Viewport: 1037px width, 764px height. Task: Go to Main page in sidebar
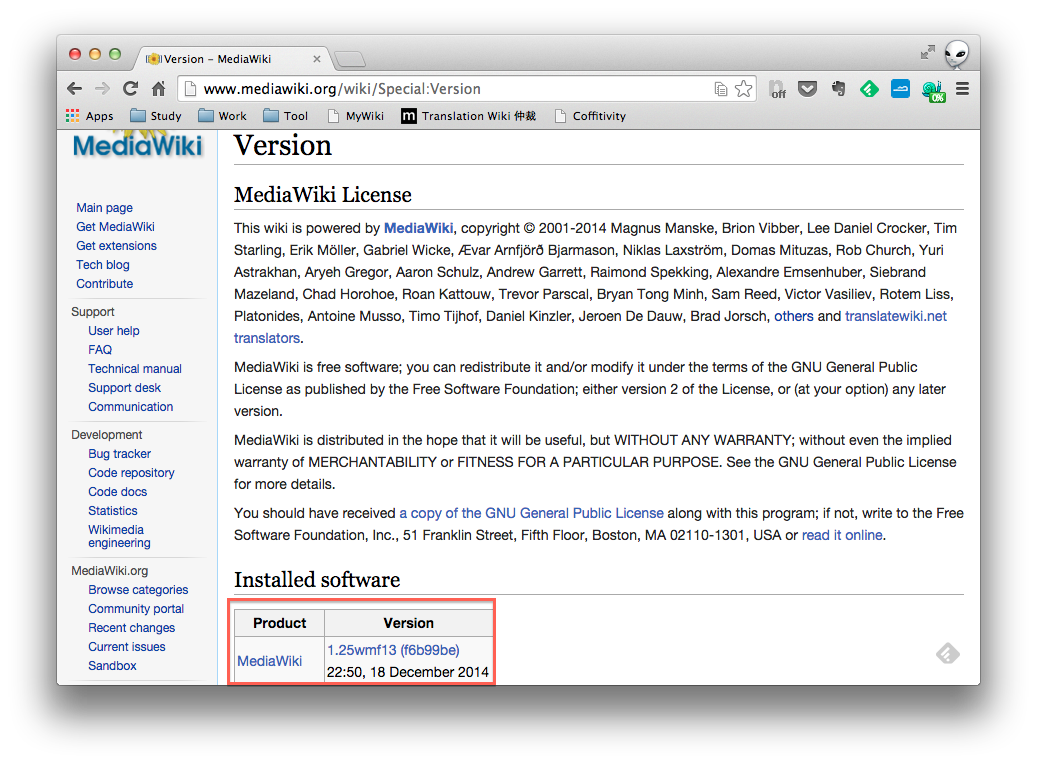point(104,208)
